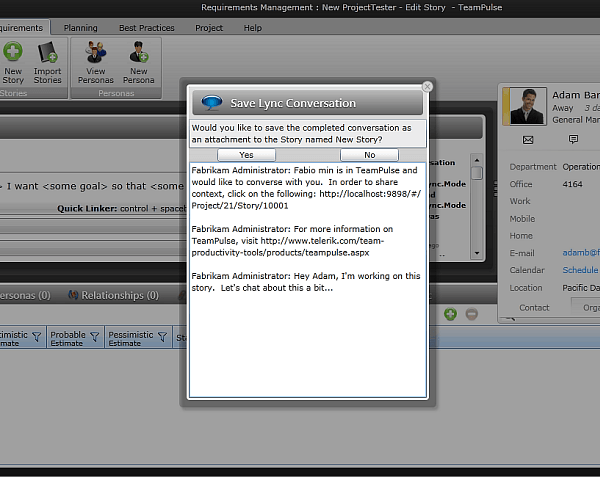The image size is (600, 477).
Task: Start instant message via chat icon
Action: (573, 139)
